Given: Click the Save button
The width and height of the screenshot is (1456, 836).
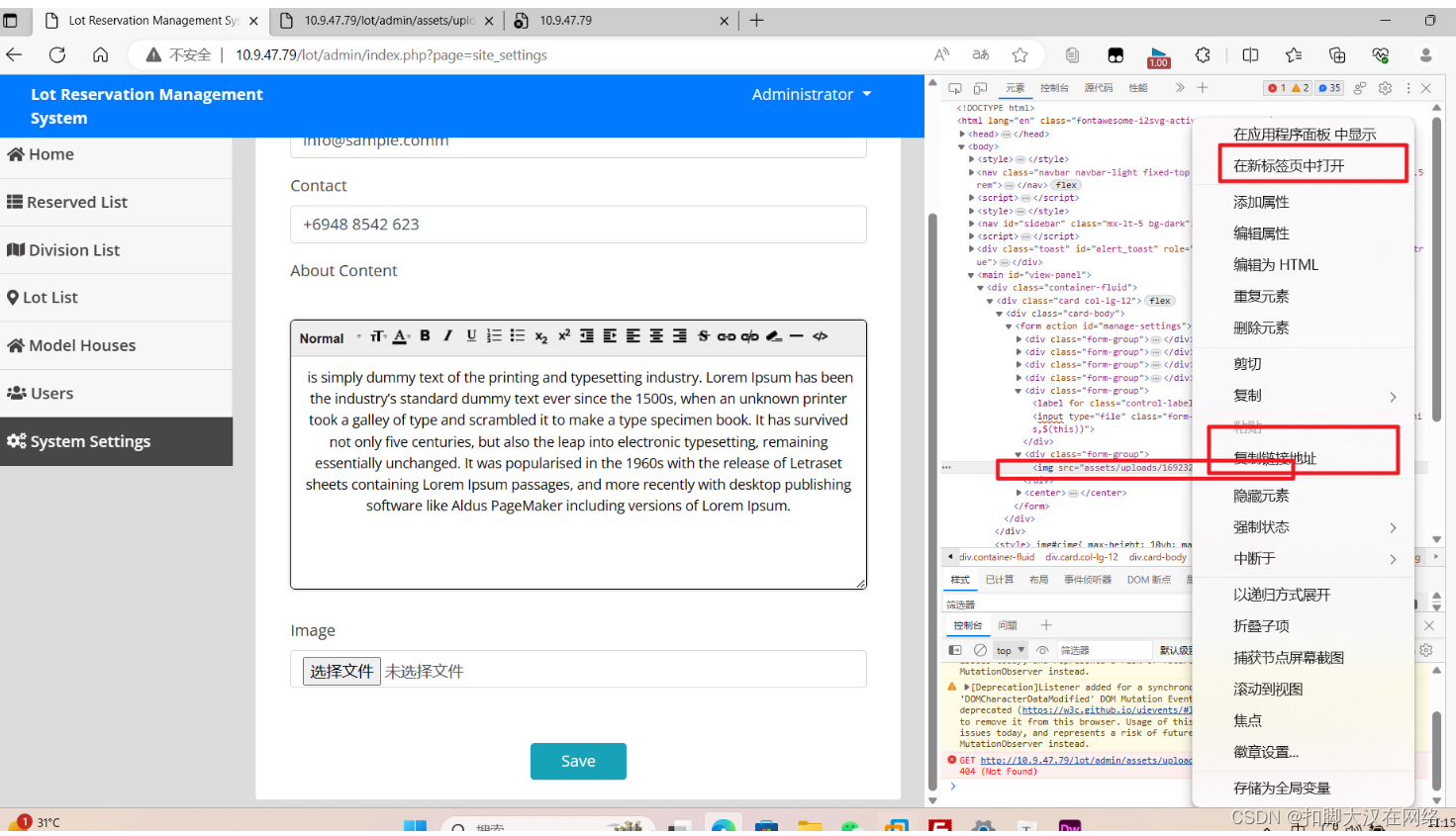Looking at the screenshot, I should 578,761.
